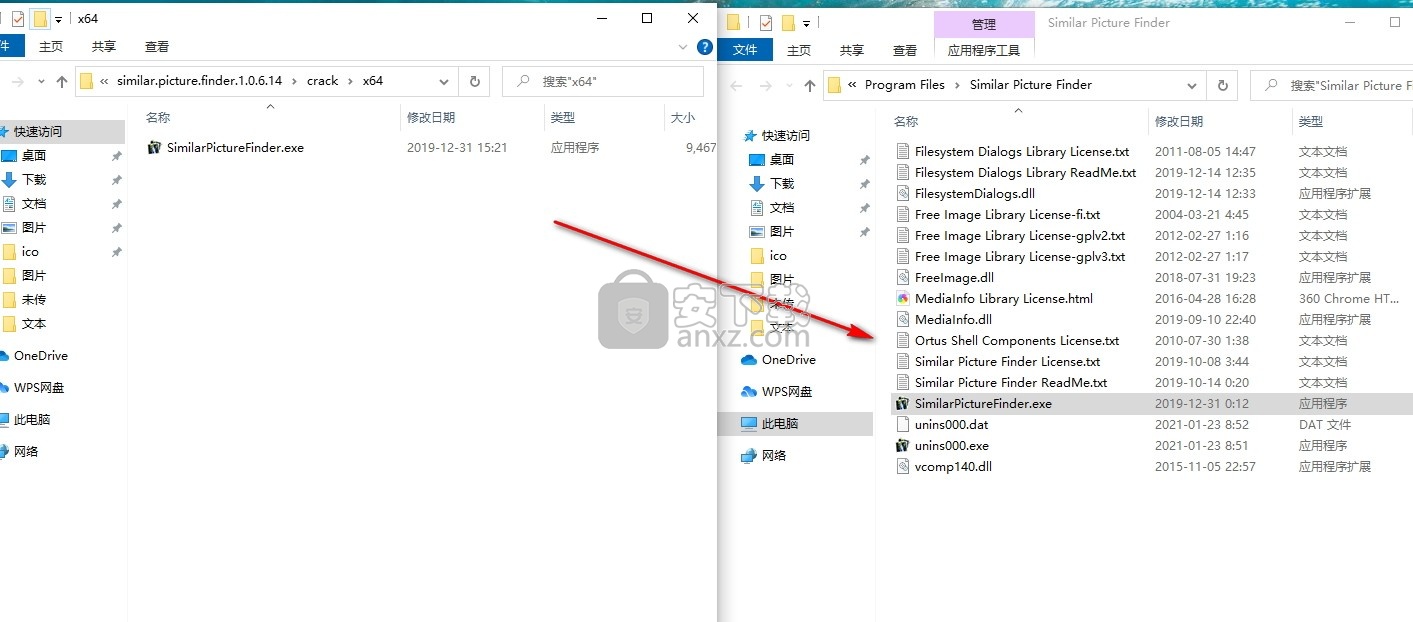Open 应用程序工具 tab
This screenshot has width=1413, height=622.
coord(984,50)
